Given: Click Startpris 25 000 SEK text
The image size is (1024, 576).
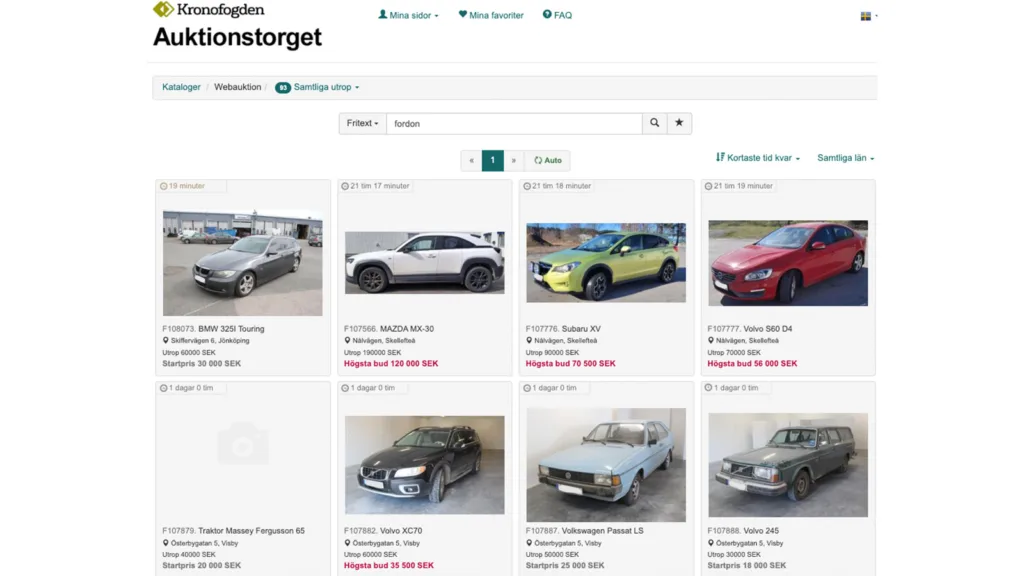Looking at the screenshot, I should coord(565,566).
